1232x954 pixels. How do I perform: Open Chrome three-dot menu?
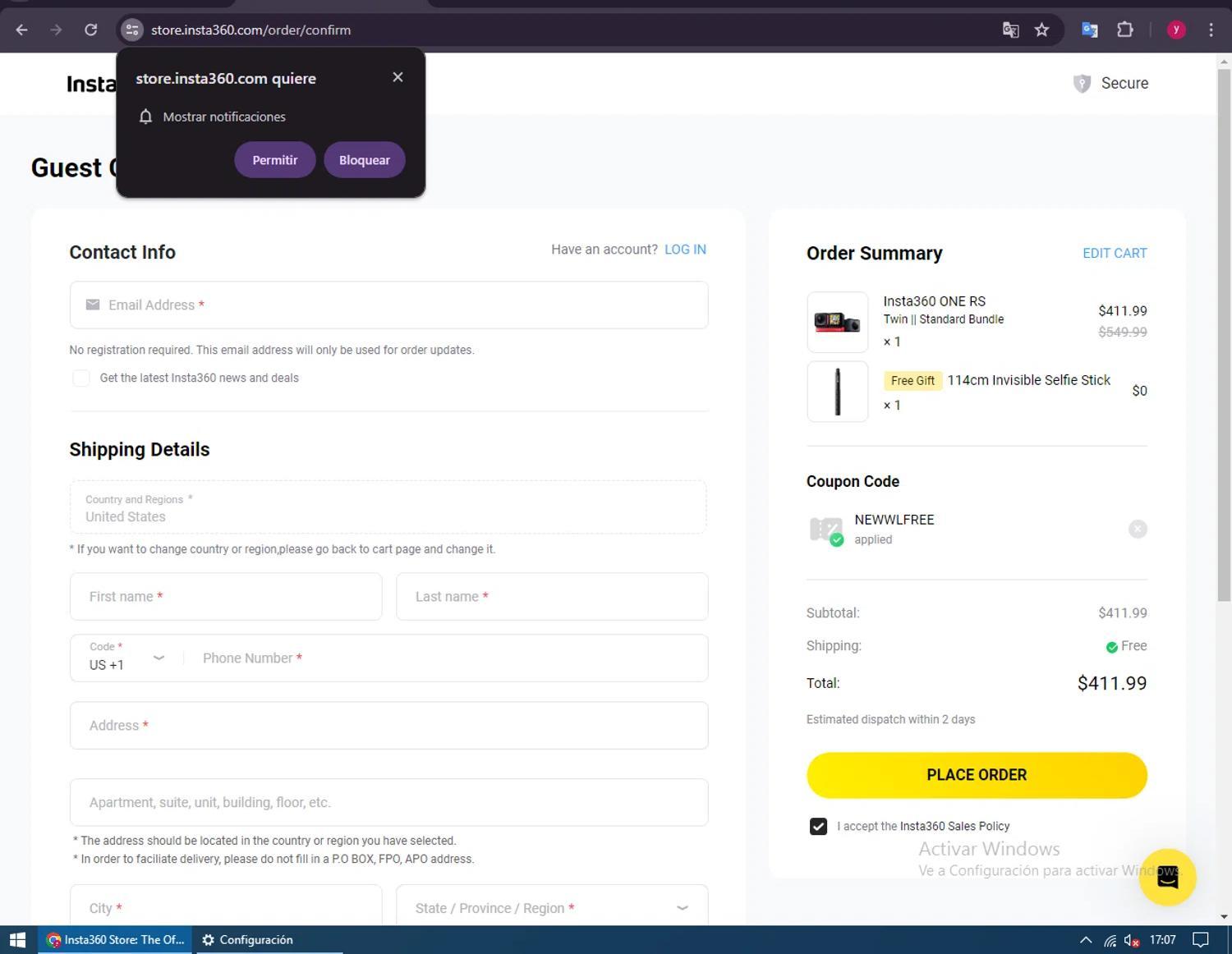click(x=1211, y=30)
